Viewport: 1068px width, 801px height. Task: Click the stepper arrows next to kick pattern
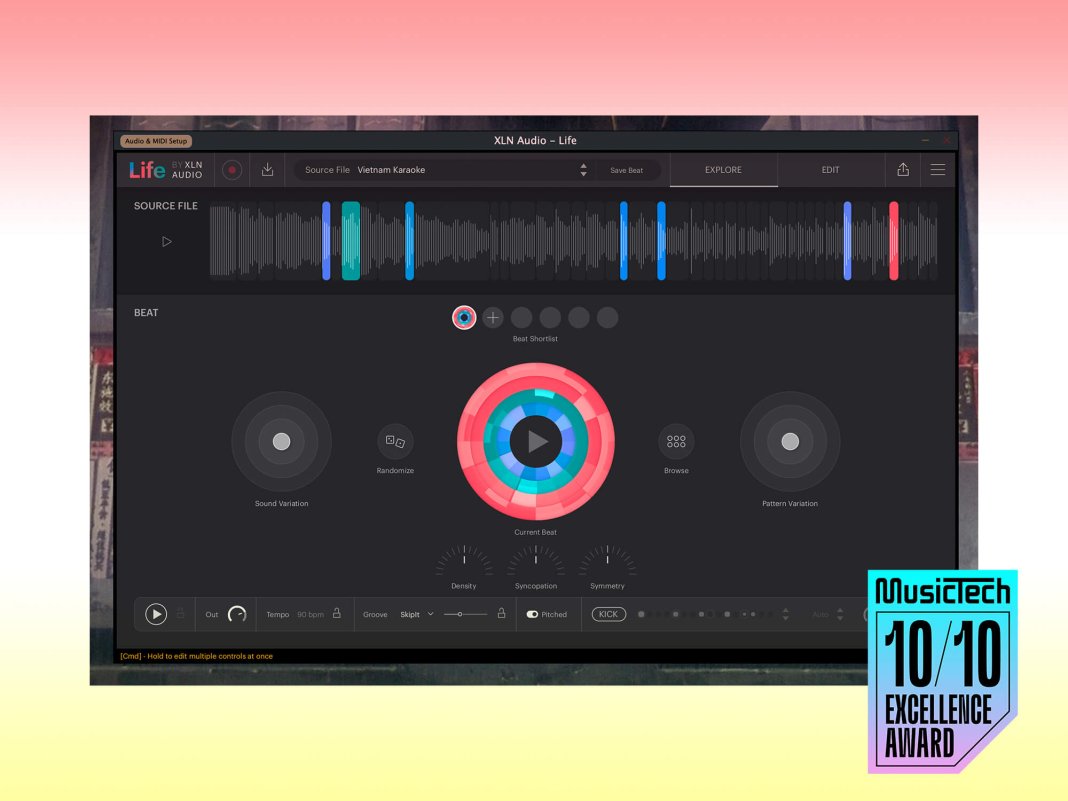785,614
